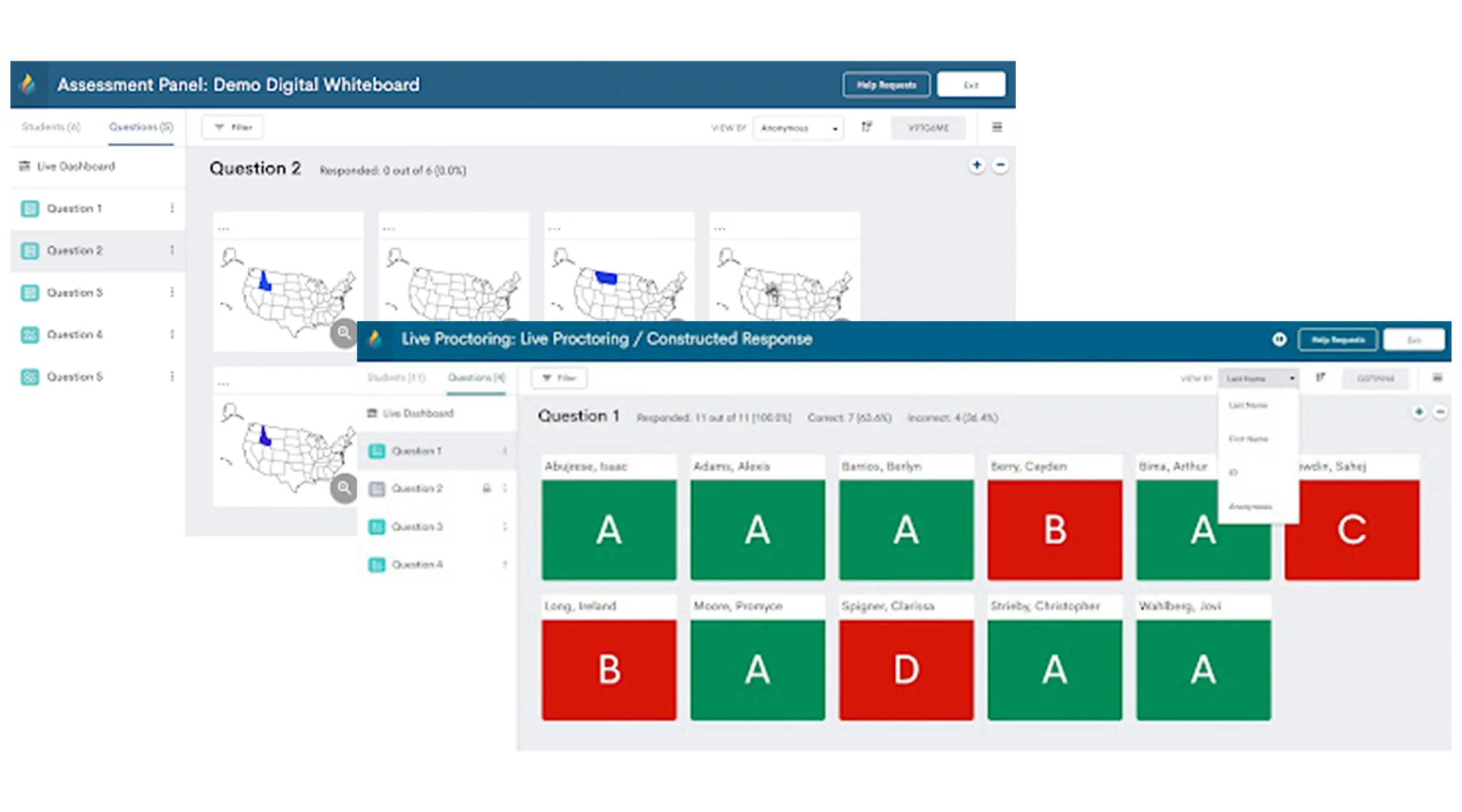Click the magnifier on the first map response
Screen dimensions: 1462x812
[x=344, y=333]
